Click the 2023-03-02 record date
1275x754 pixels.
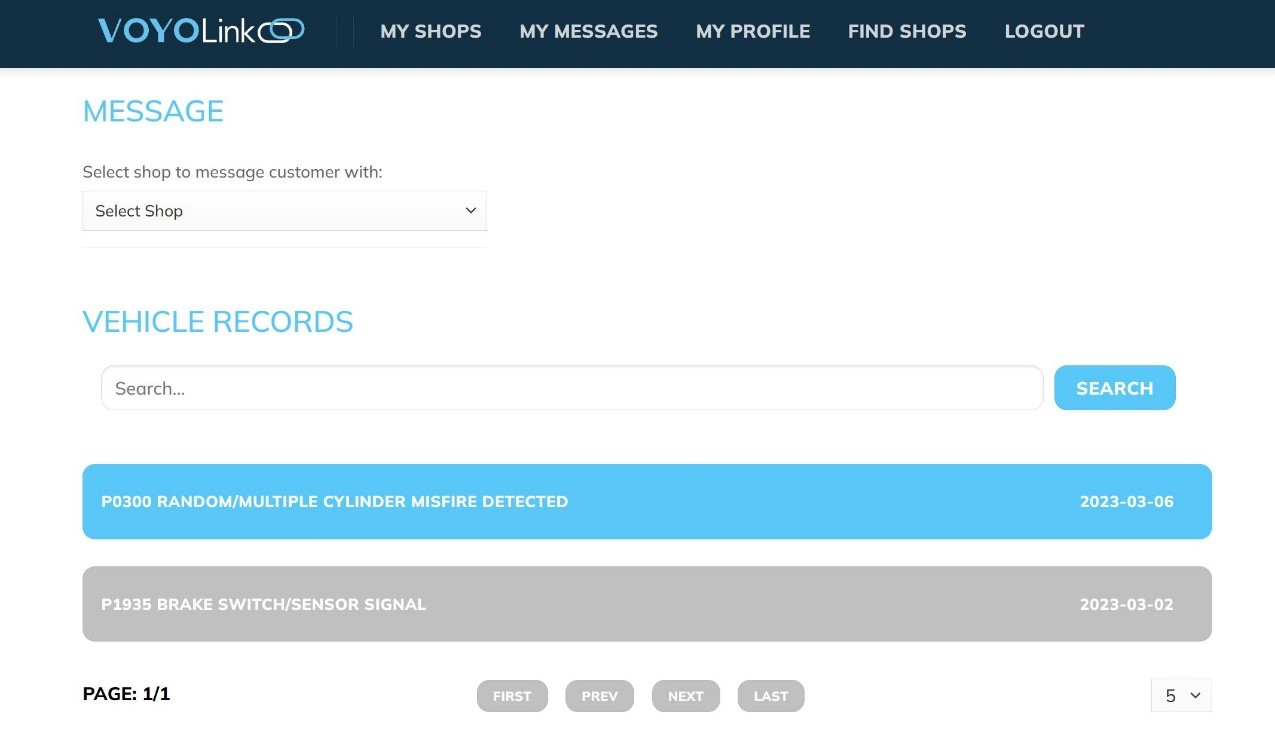1126,605
